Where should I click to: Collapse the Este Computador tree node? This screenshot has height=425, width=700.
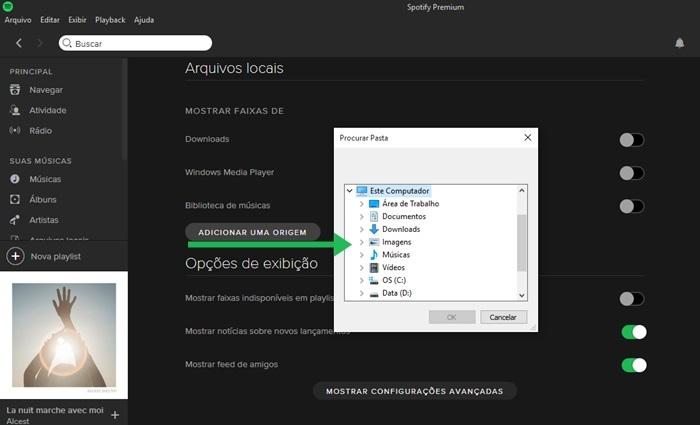pyautogui.click(x=350, y=191)
